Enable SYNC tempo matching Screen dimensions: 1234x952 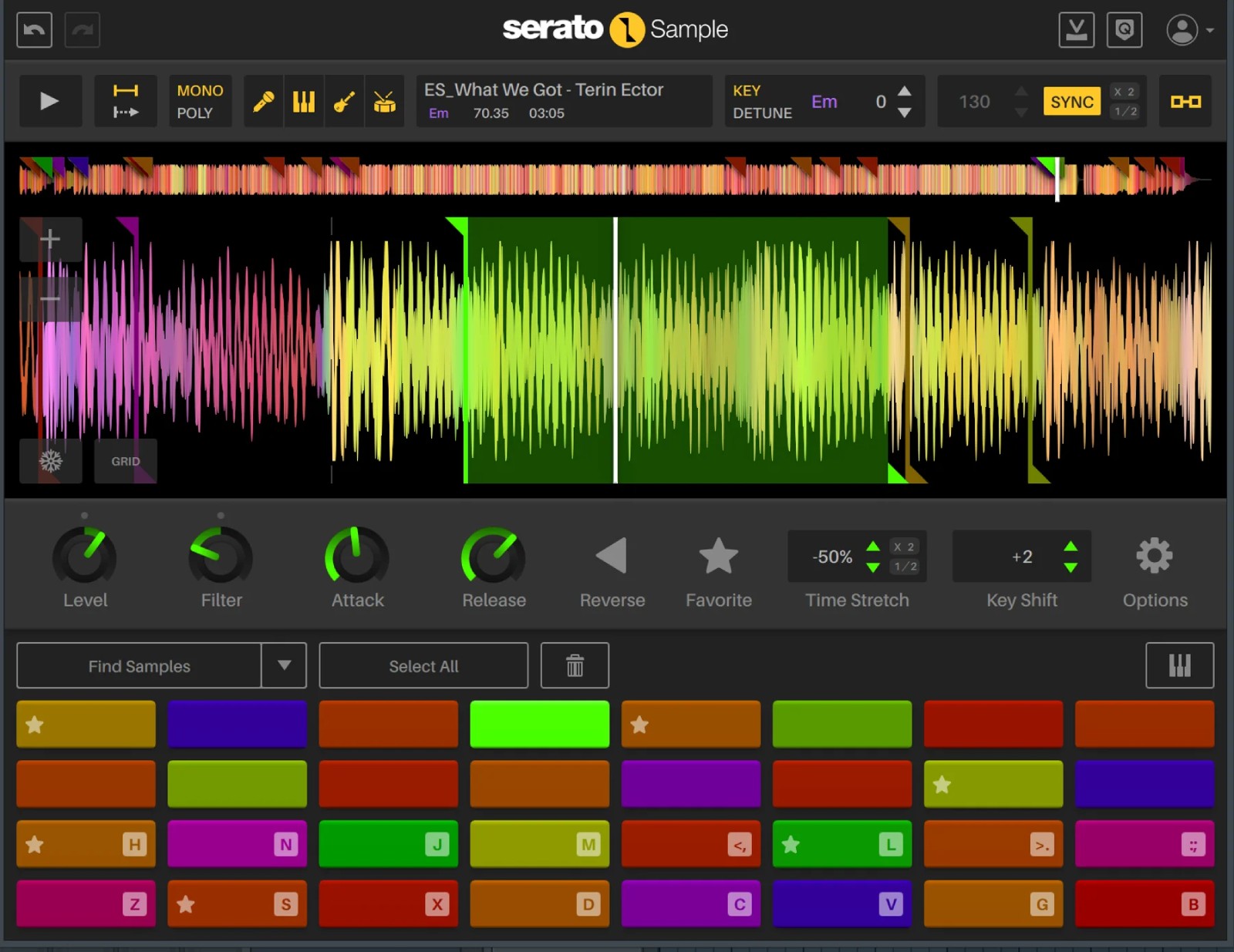[1071, 101]
